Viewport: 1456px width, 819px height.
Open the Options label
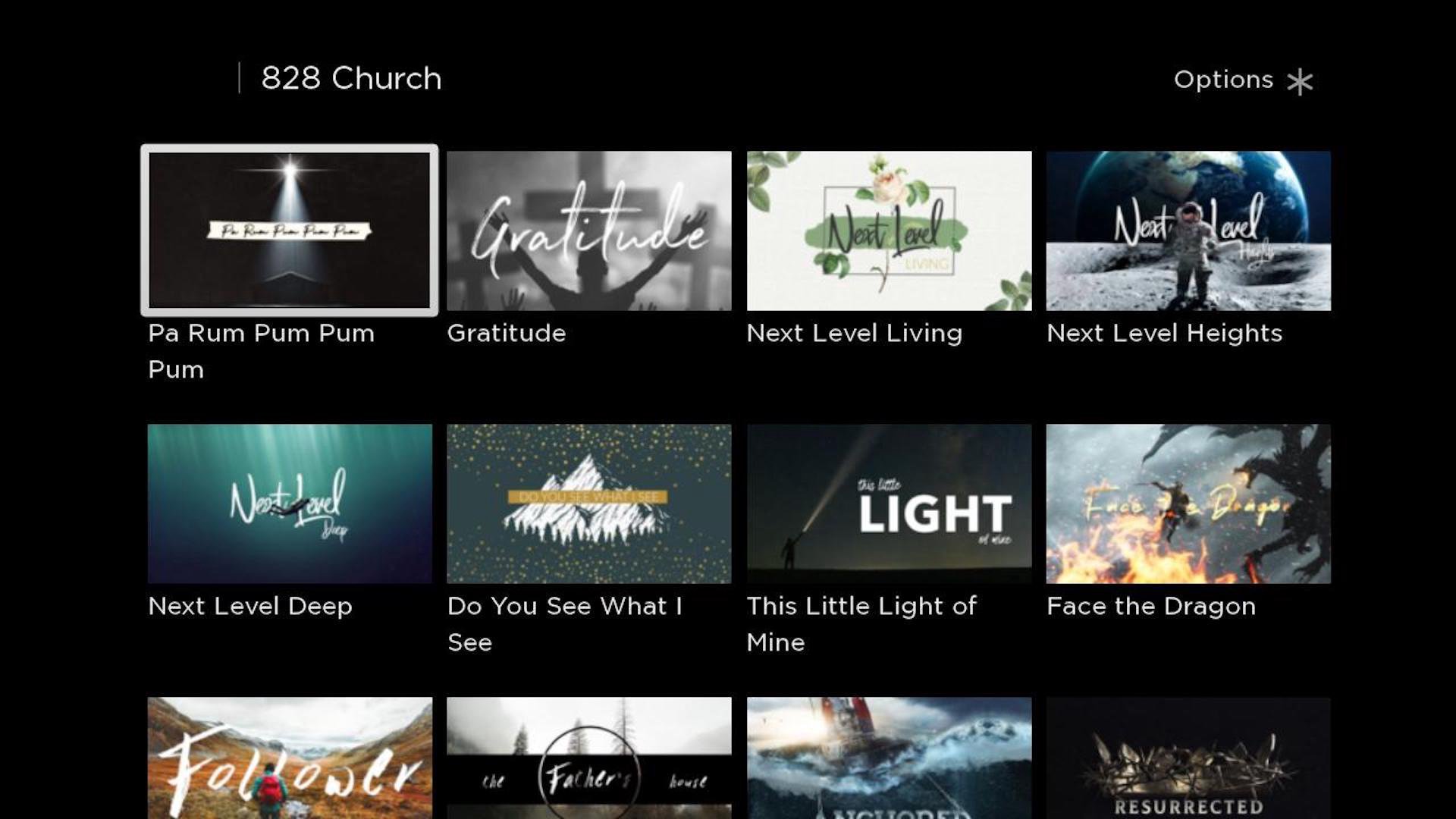pos(1223,80)
